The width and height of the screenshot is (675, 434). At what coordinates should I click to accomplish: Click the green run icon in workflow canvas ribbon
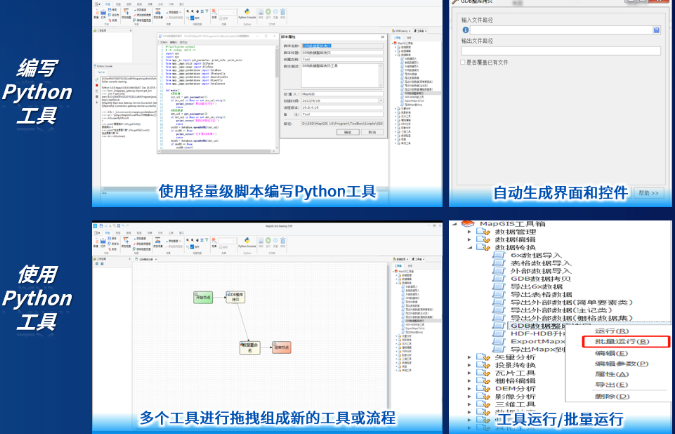point(269,242)
